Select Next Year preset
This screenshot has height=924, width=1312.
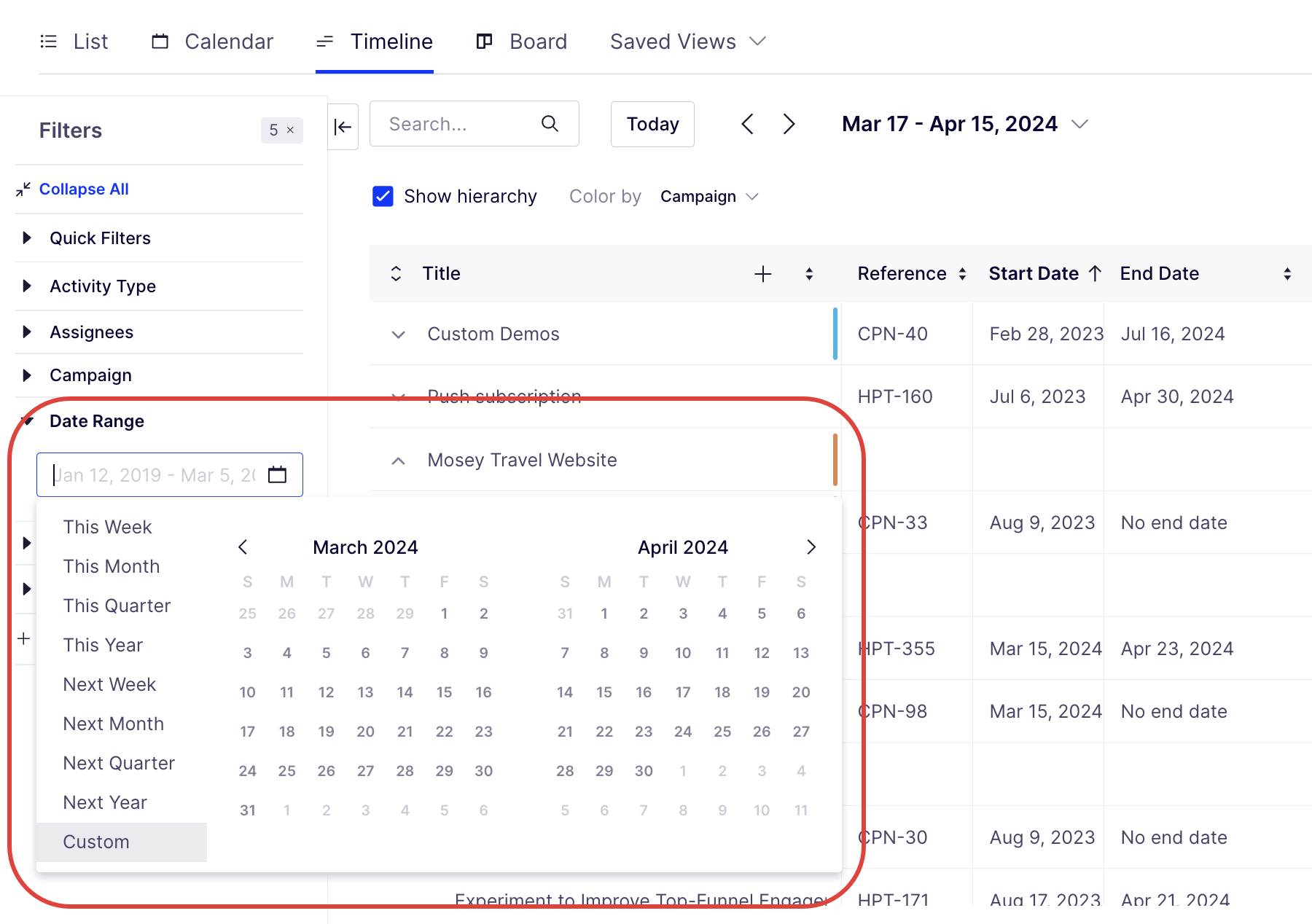(105, 802)
